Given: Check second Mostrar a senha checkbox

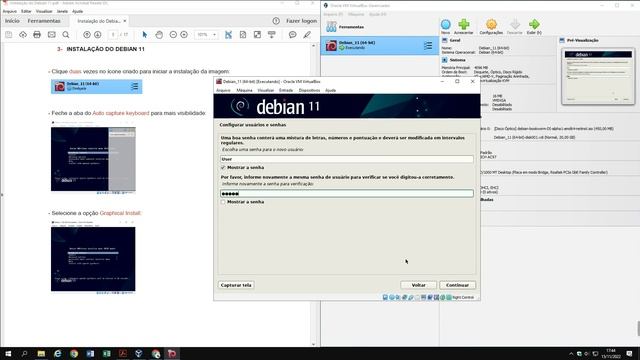Looking at the screenshot, I should click(x=223, y=202).
